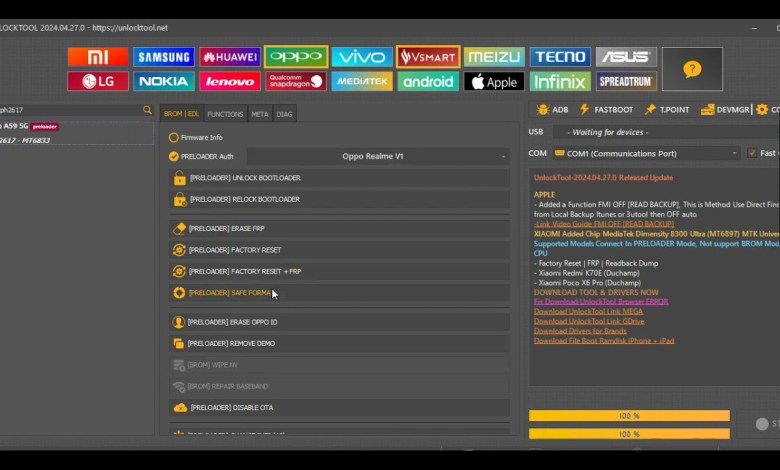Expand the Oppo Realme V1 dropdown
Viewport: 780px width, 470px height.
tap(378, 156)
